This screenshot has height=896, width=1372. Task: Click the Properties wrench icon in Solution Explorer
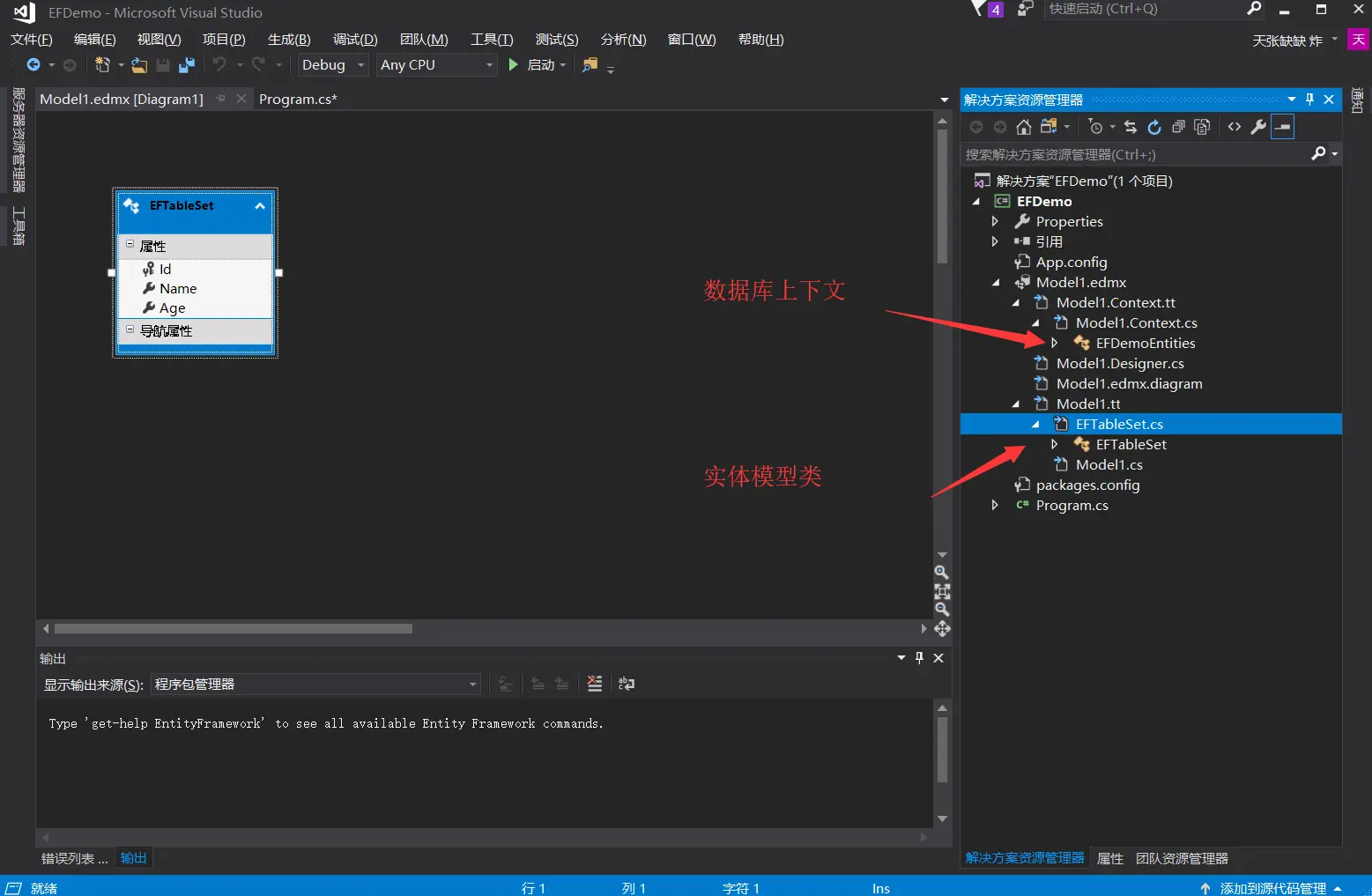pos(1258,127)
